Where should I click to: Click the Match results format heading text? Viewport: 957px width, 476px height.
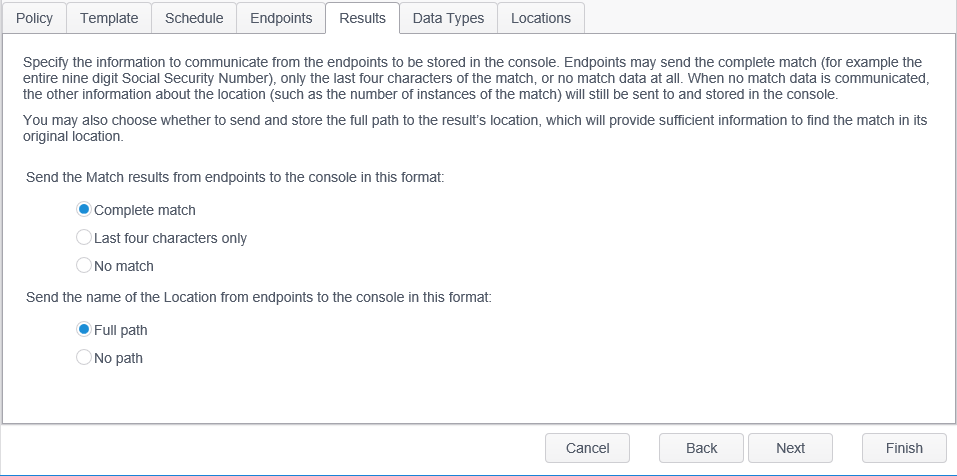[x=235, y=177]
